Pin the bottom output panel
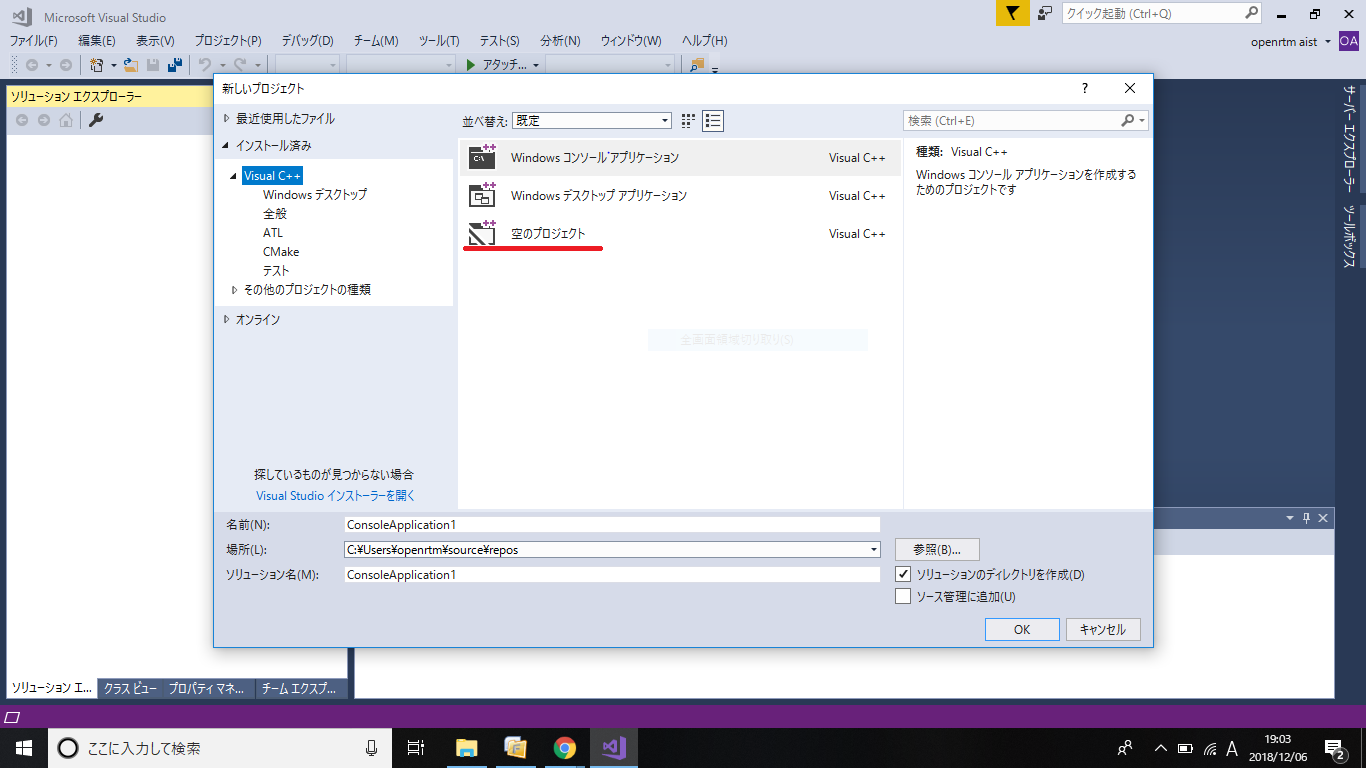Screen dimensions: 1366x768 pos(1306,518)
